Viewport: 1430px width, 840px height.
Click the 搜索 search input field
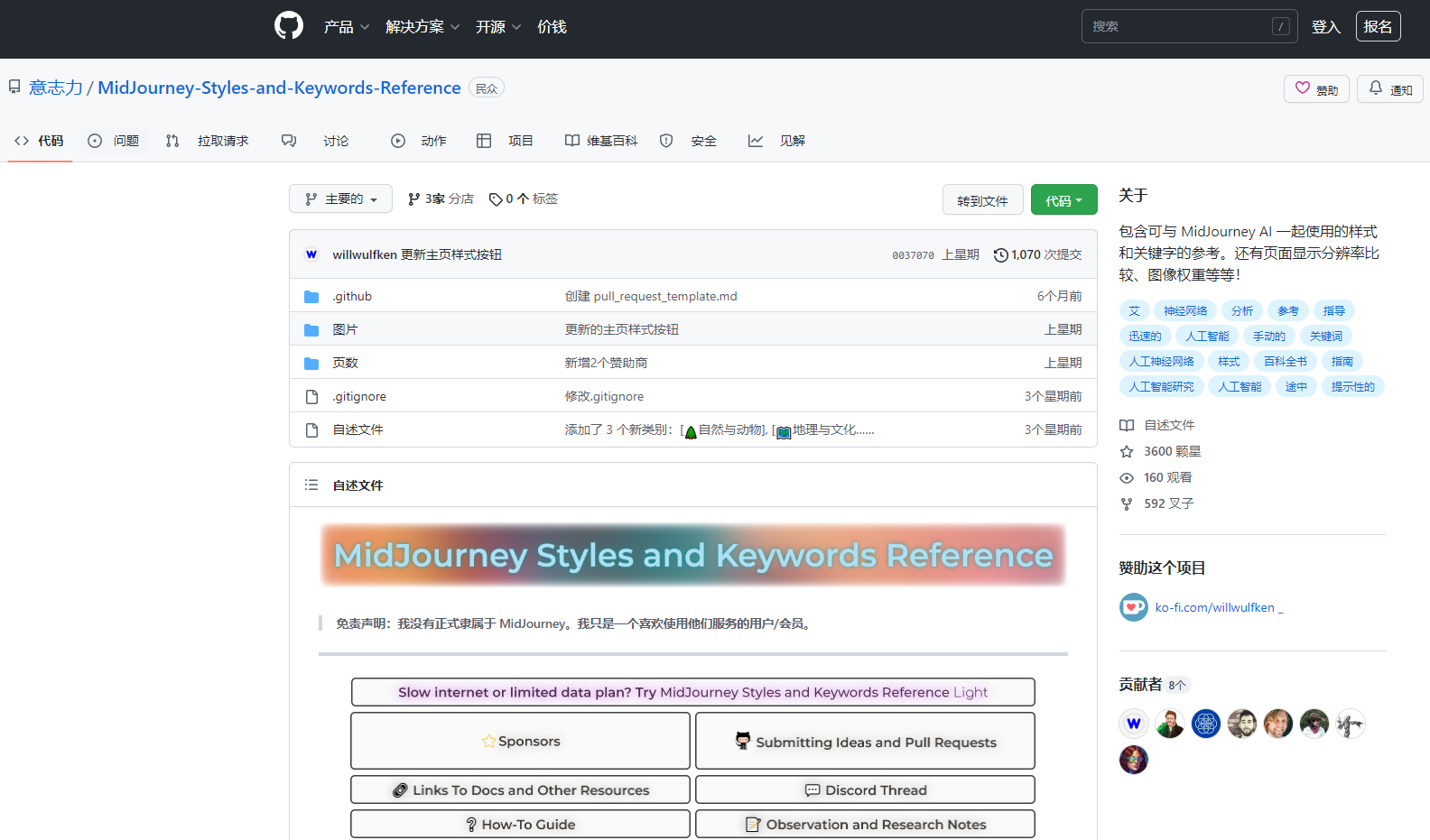(1178, 26)
